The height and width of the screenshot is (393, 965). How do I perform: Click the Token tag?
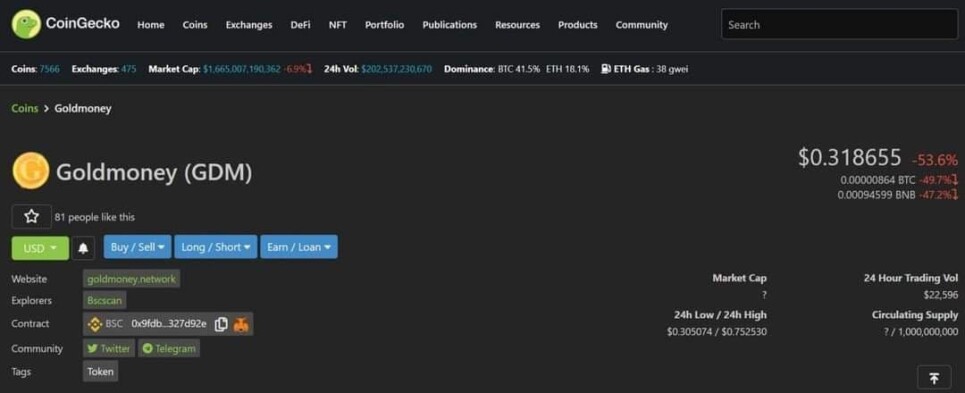(x=100, y=371)
